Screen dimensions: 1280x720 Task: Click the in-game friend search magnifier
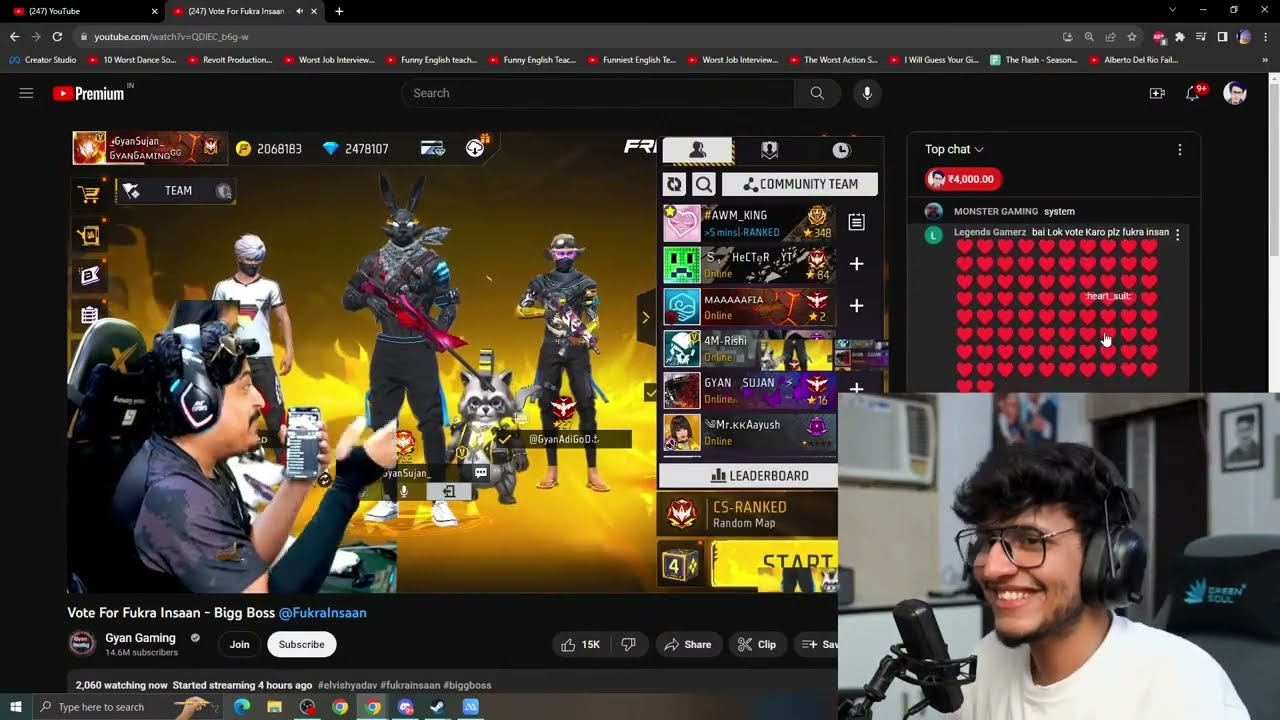pos(704,184)
